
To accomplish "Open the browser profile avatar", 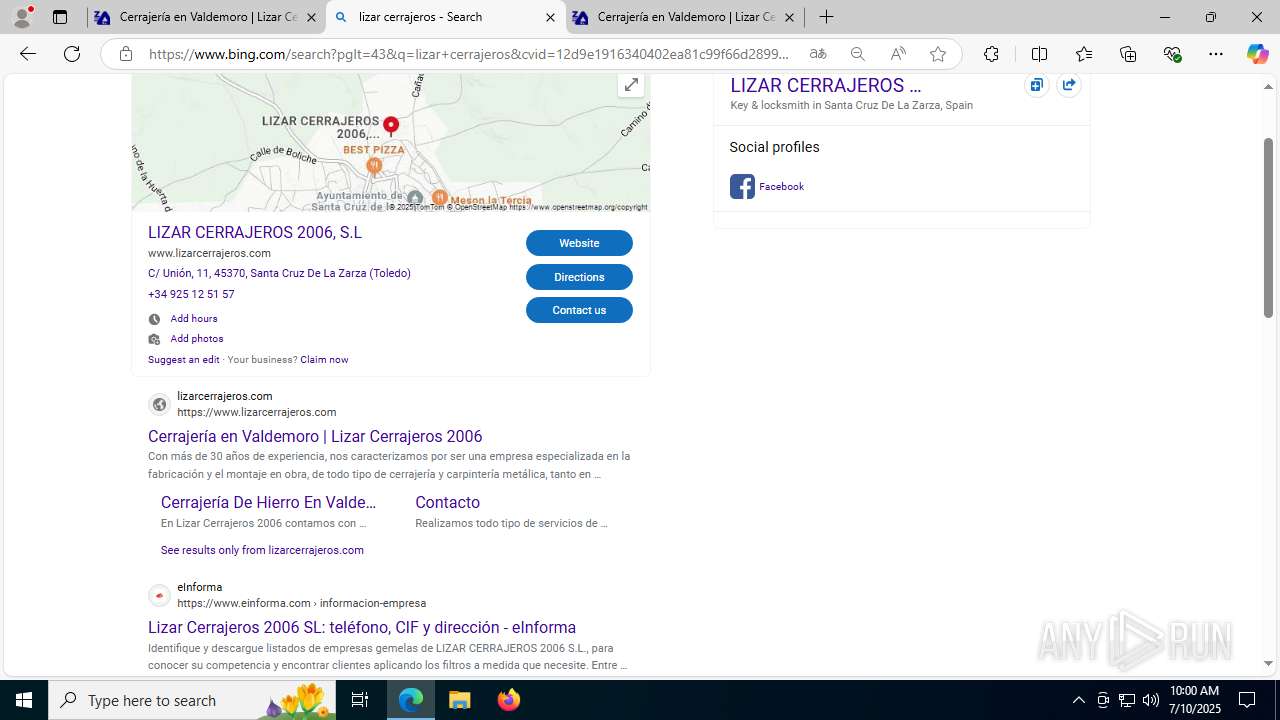I will 22,17.
